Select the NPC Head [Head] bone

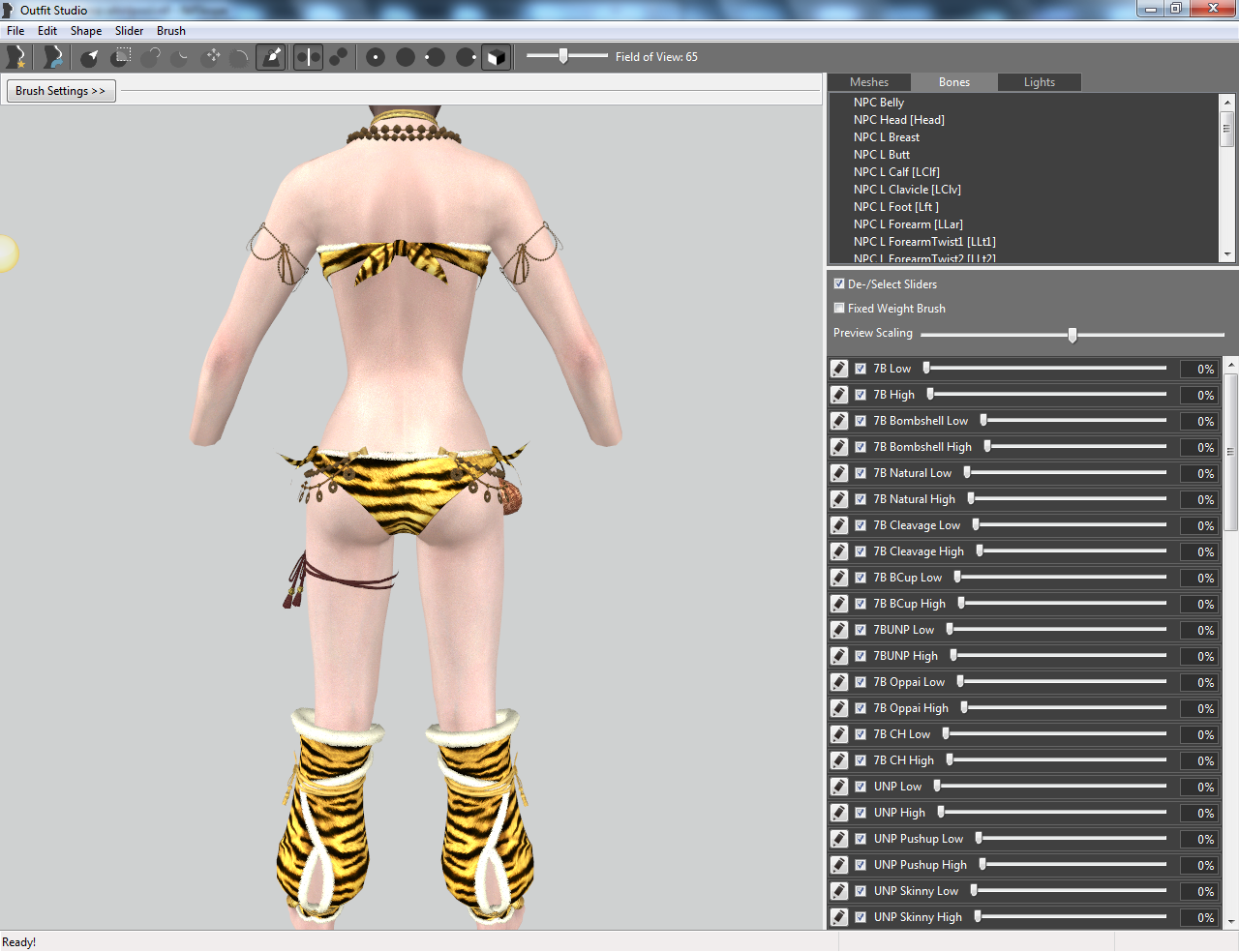tap(899, 120)
